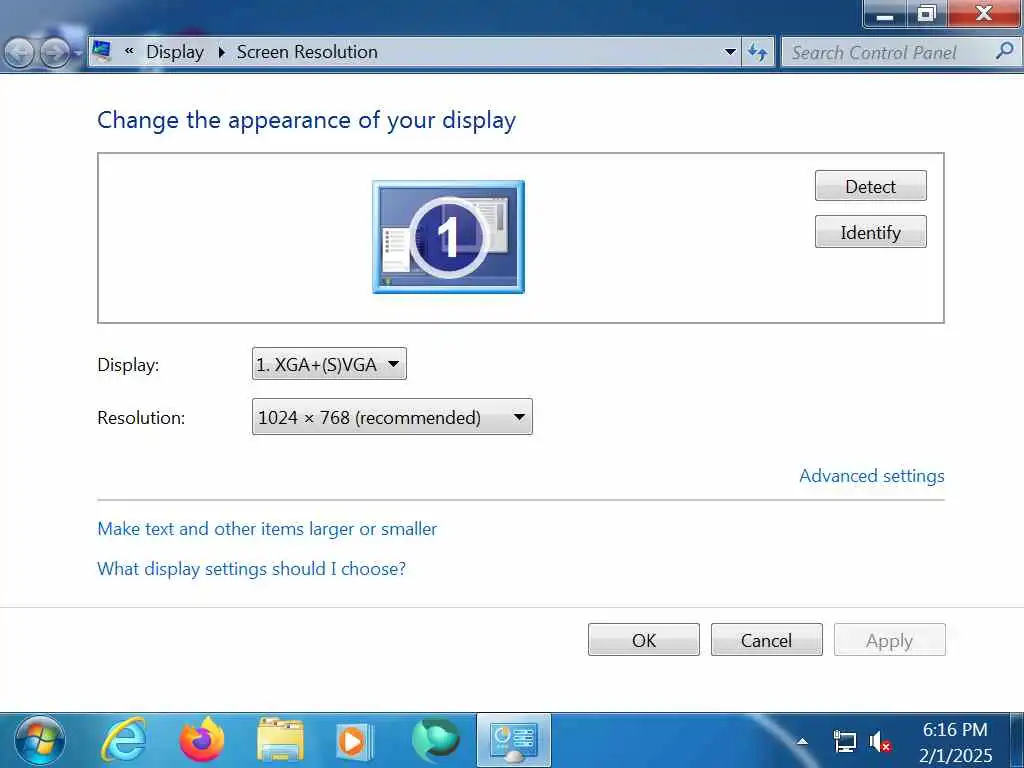Screen dimensions: 1024x768
Task: Open Advanced settings link
Action: (x=872, y=475)
